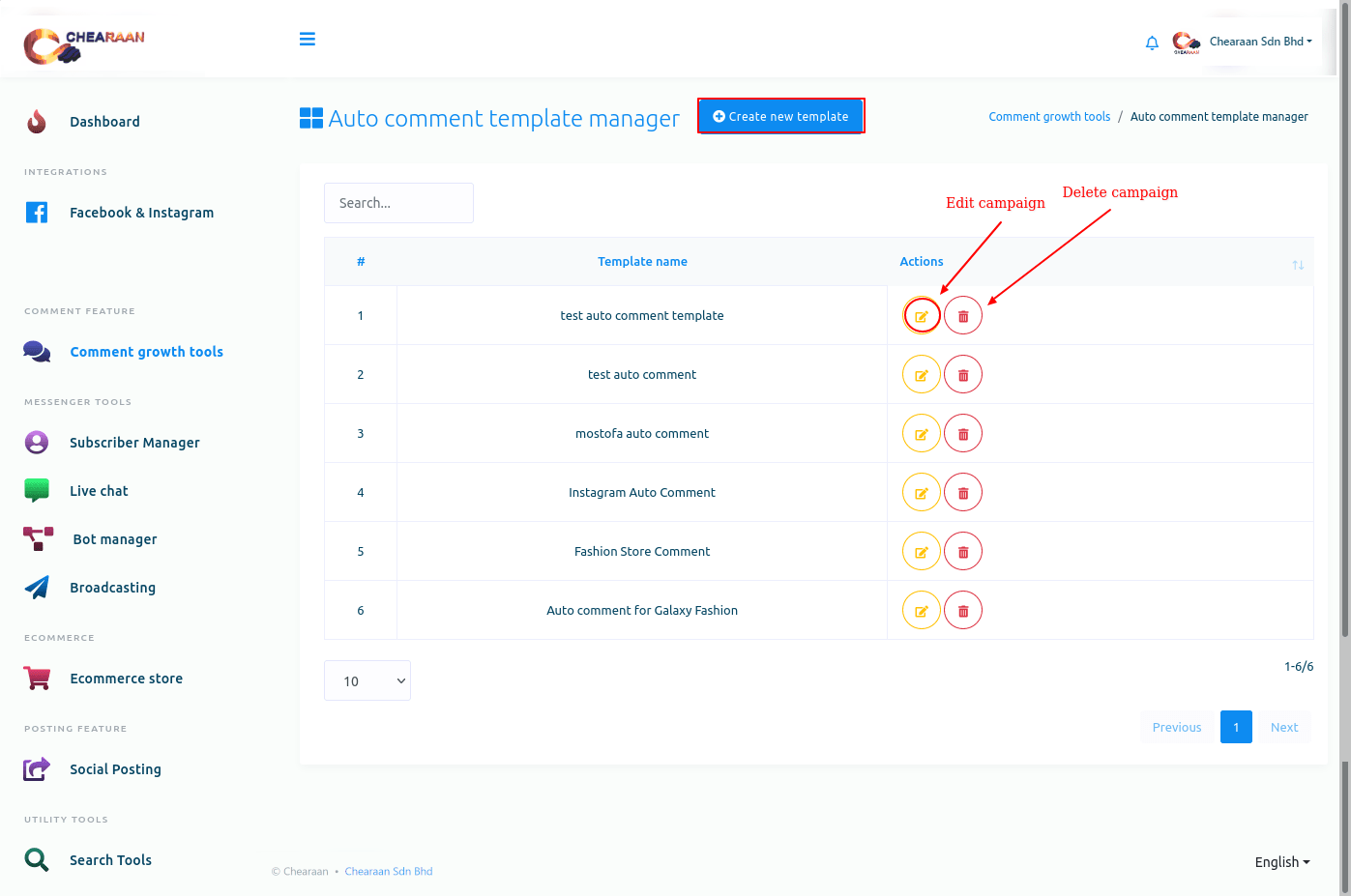Delete the 'mostofa auto comment' template

(963, 434)
